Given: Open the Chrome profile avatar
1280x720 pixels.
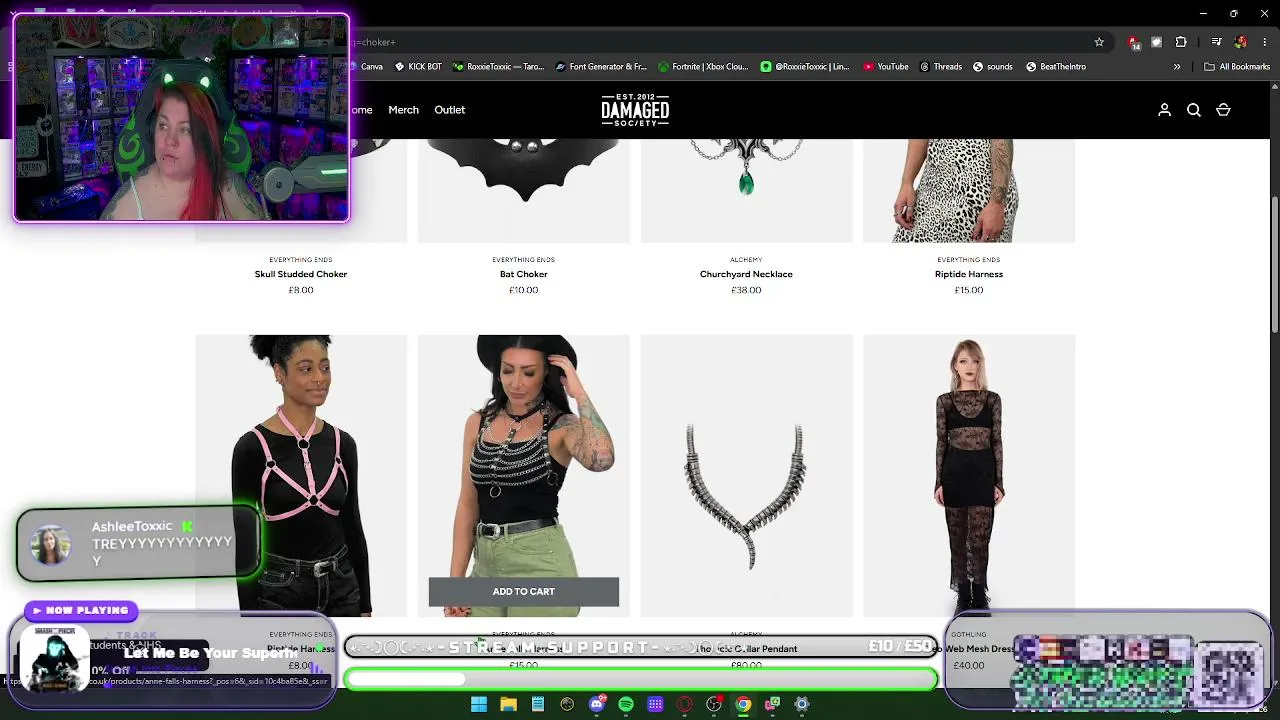Looking at the screenshot, I should pyautogui.click(x=1241, y=42).
